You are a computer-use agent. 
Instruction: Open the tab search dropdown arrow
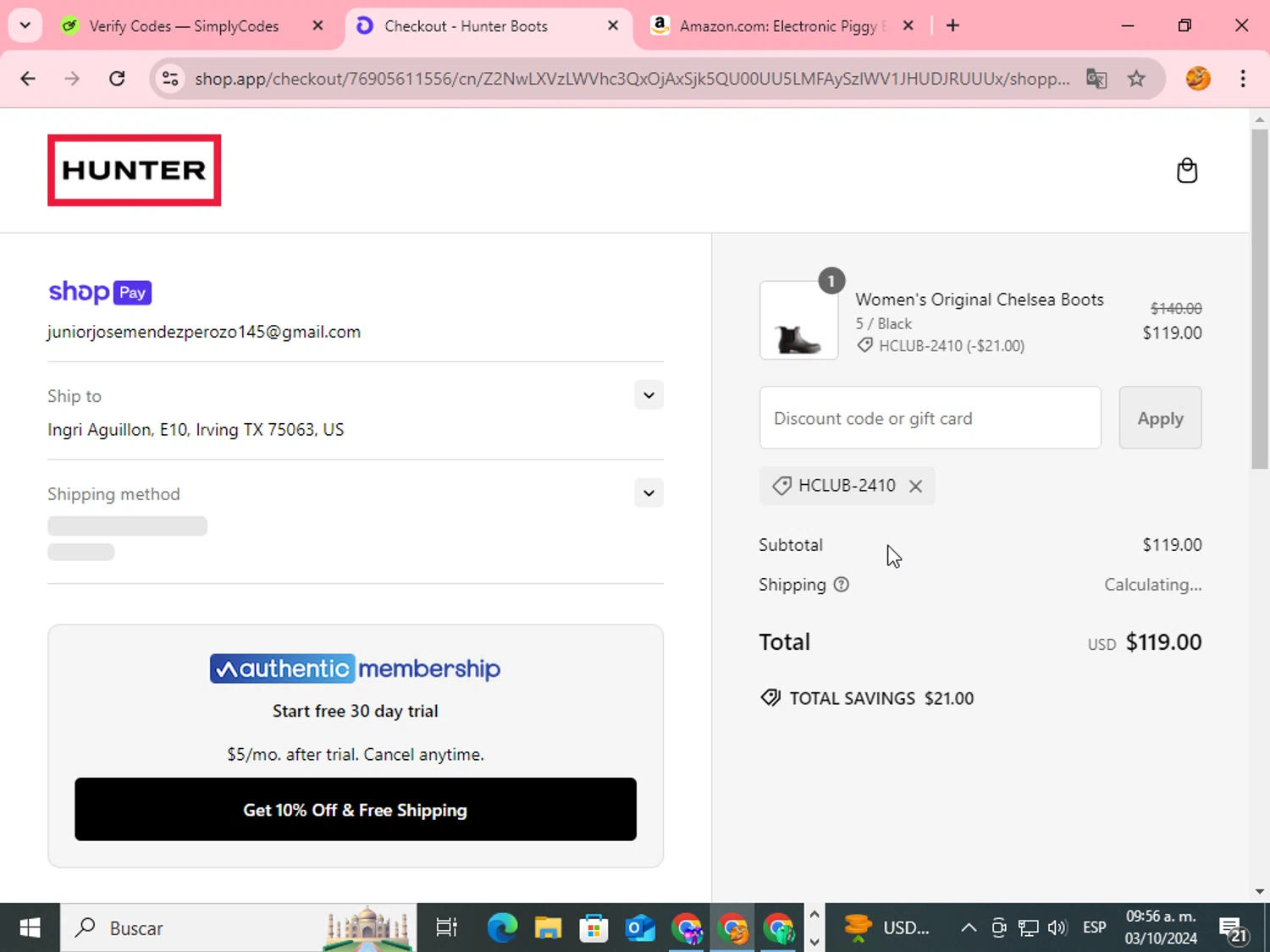point(25,25)
